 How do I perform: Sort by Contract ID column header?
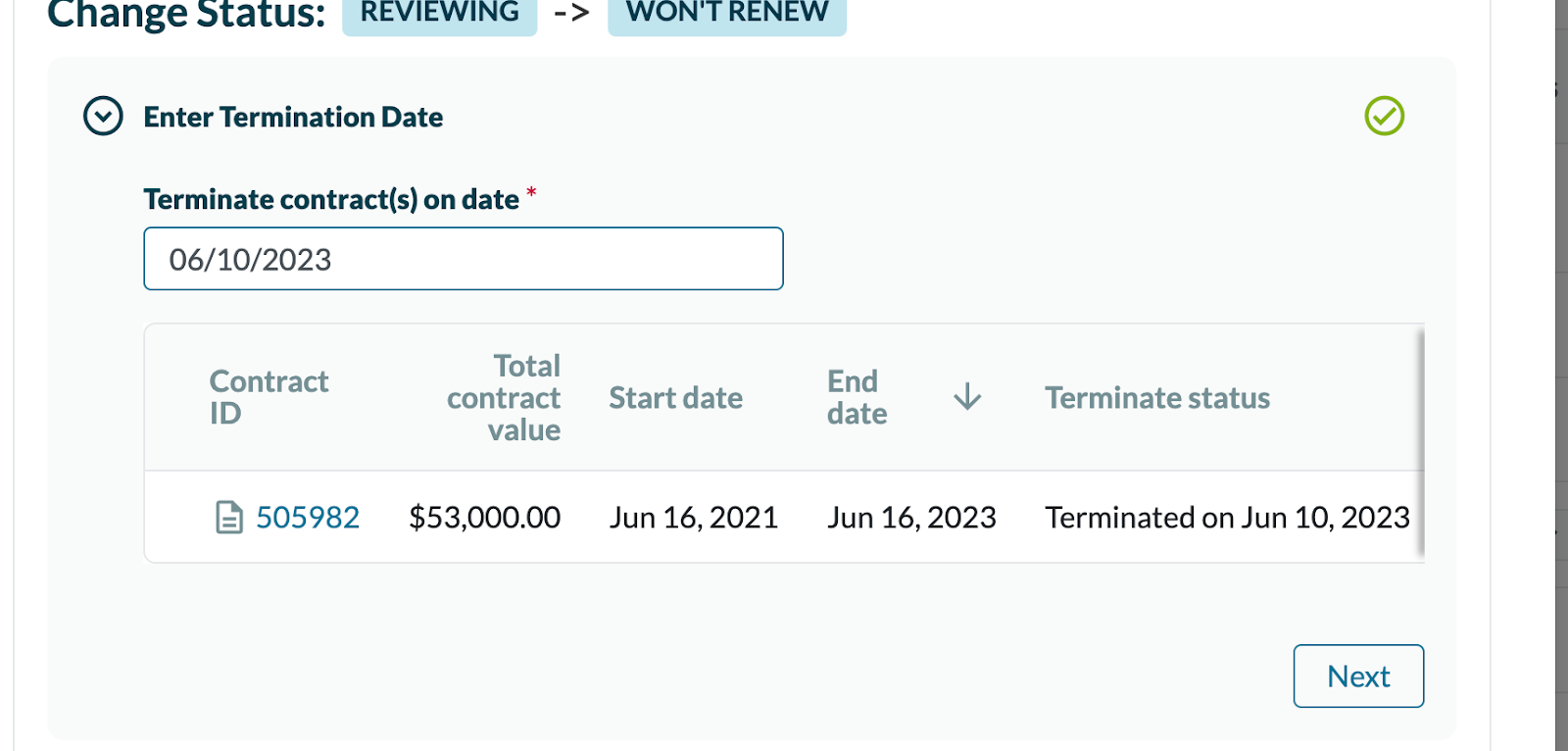(269, 397)
